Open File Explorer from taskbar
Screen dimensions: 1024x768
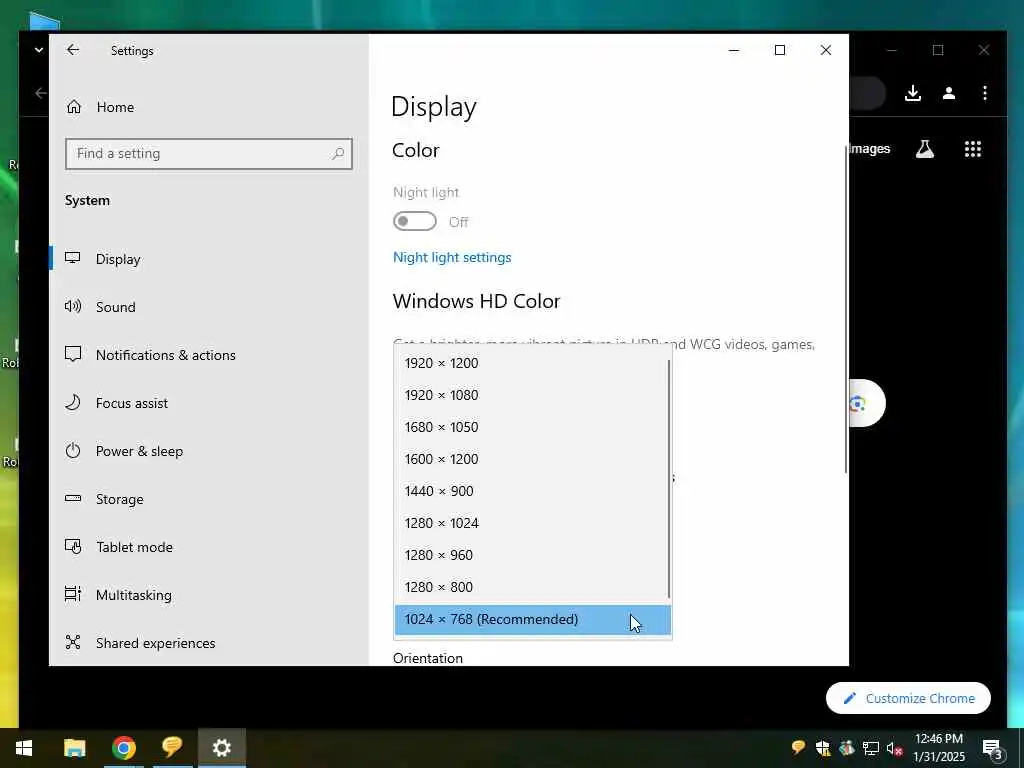point(74,748)
